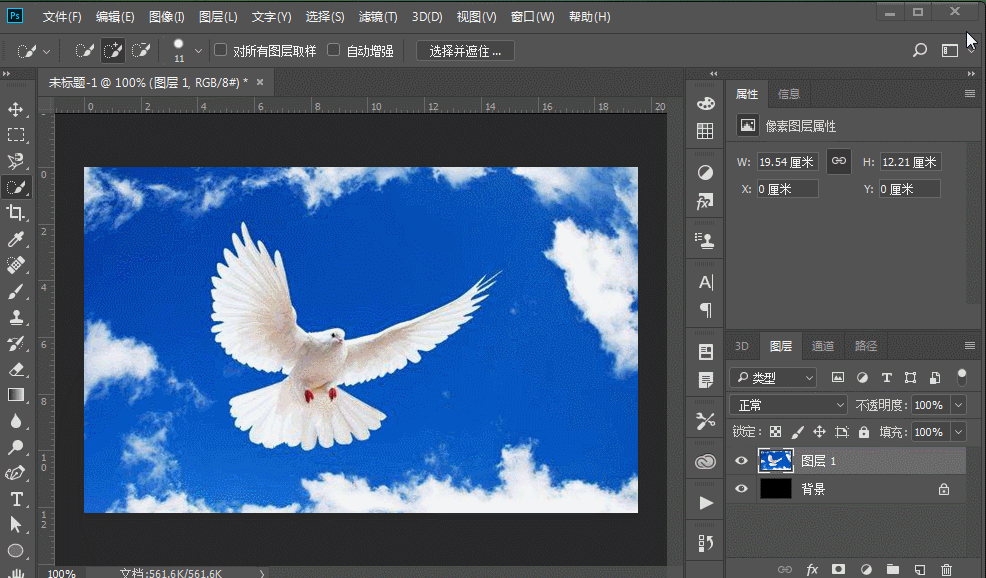Select the Crop tool in the toolbar
Viewport: 986px width, 578px height.
[16, 212]
